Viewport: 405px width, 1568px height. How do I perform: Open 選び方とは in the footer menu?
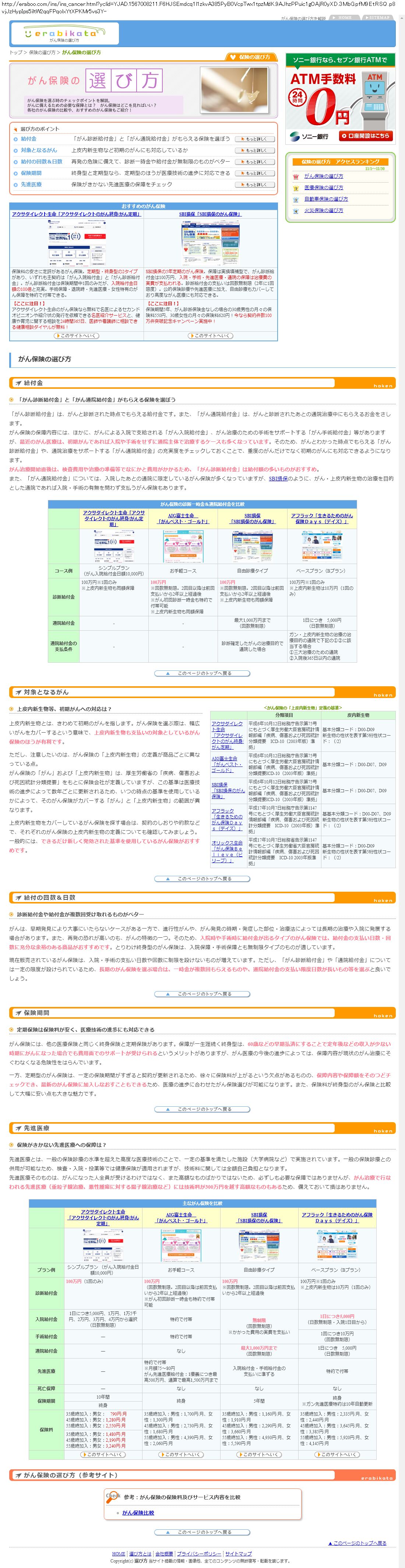[x=140, y=1554]
